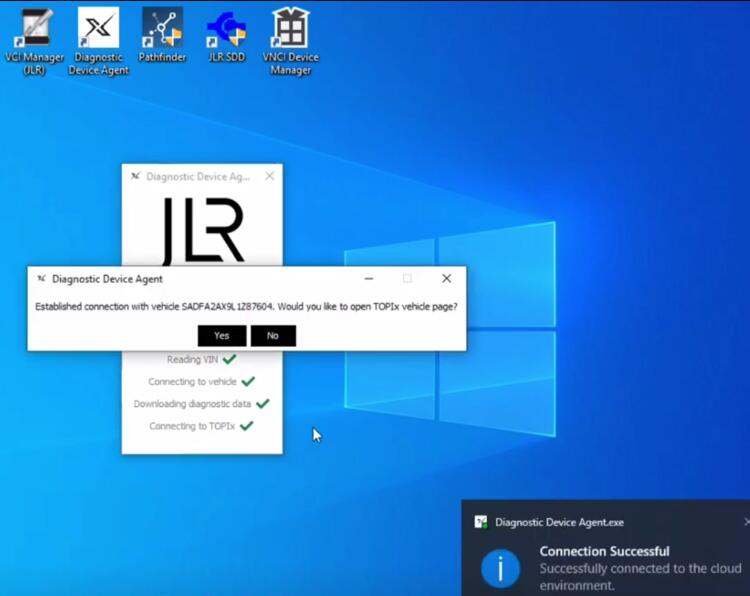Click the Downloading diagnostic data checkmark
This screenshot has height=596, width=750.
[x=263, y=403]
